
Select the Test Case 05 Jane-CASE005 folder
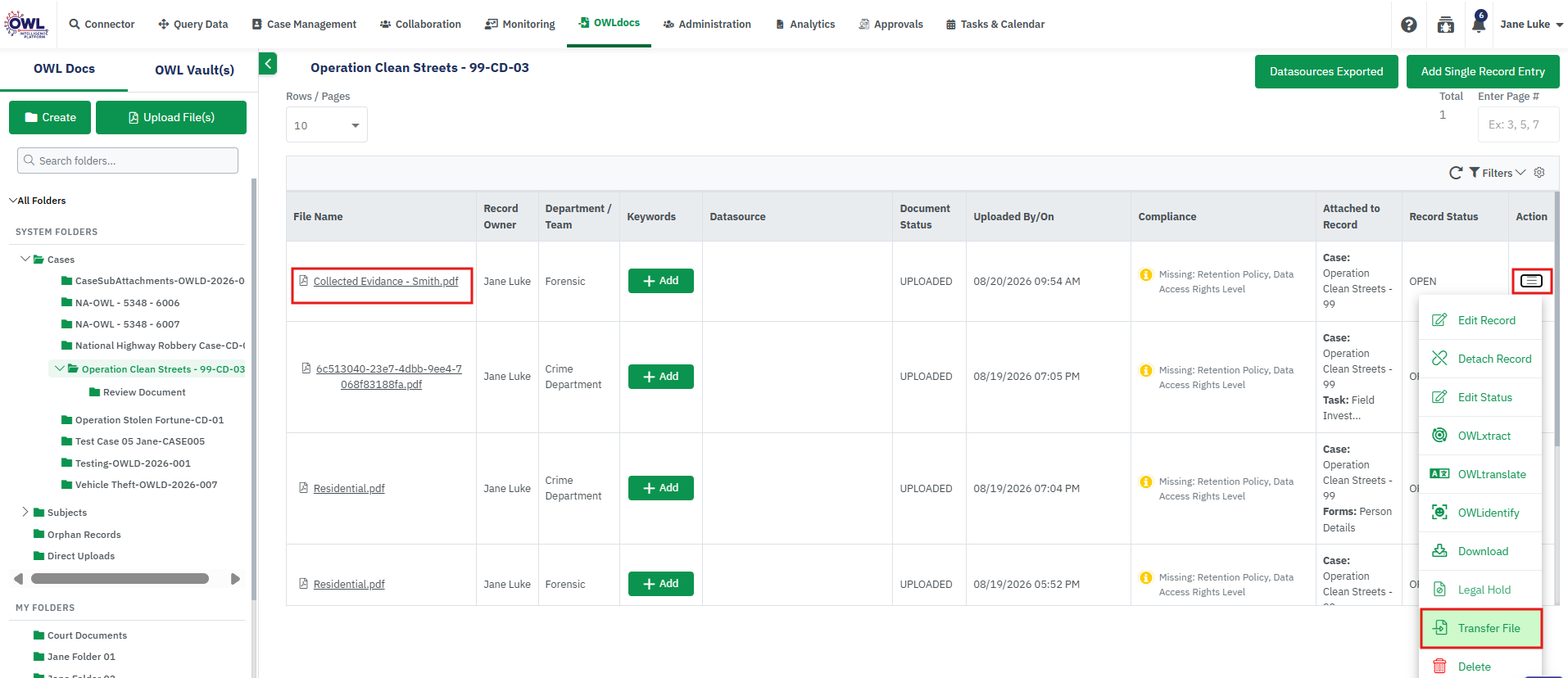[140, 441]
